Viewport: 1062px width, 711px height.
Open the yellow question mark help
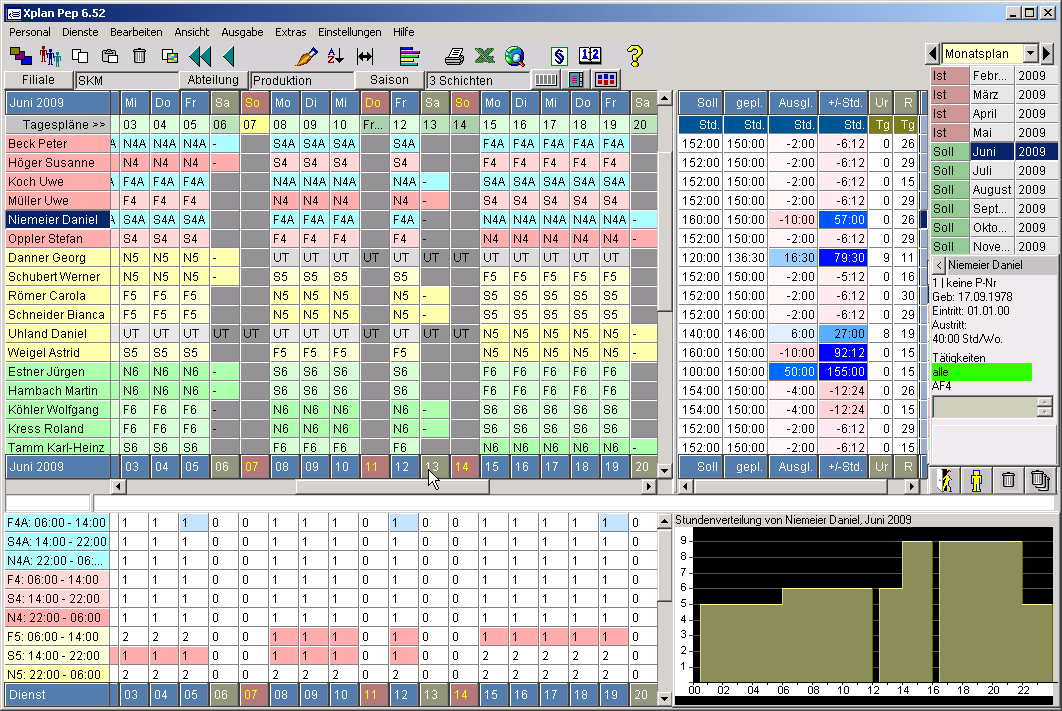tap(635, 56)
